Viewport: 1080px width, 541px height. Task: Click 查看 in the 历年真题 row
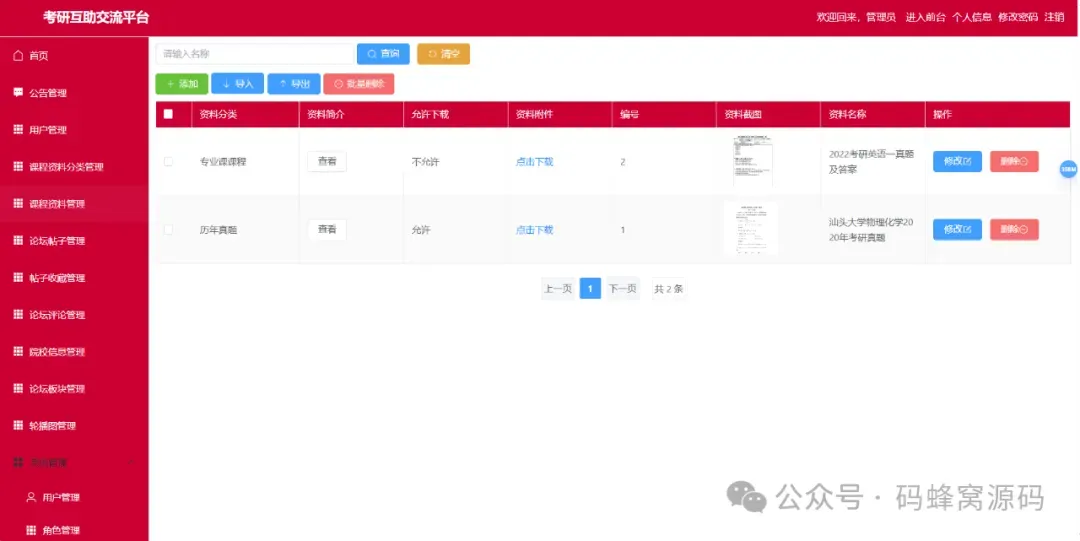click(x=327, y=229)
